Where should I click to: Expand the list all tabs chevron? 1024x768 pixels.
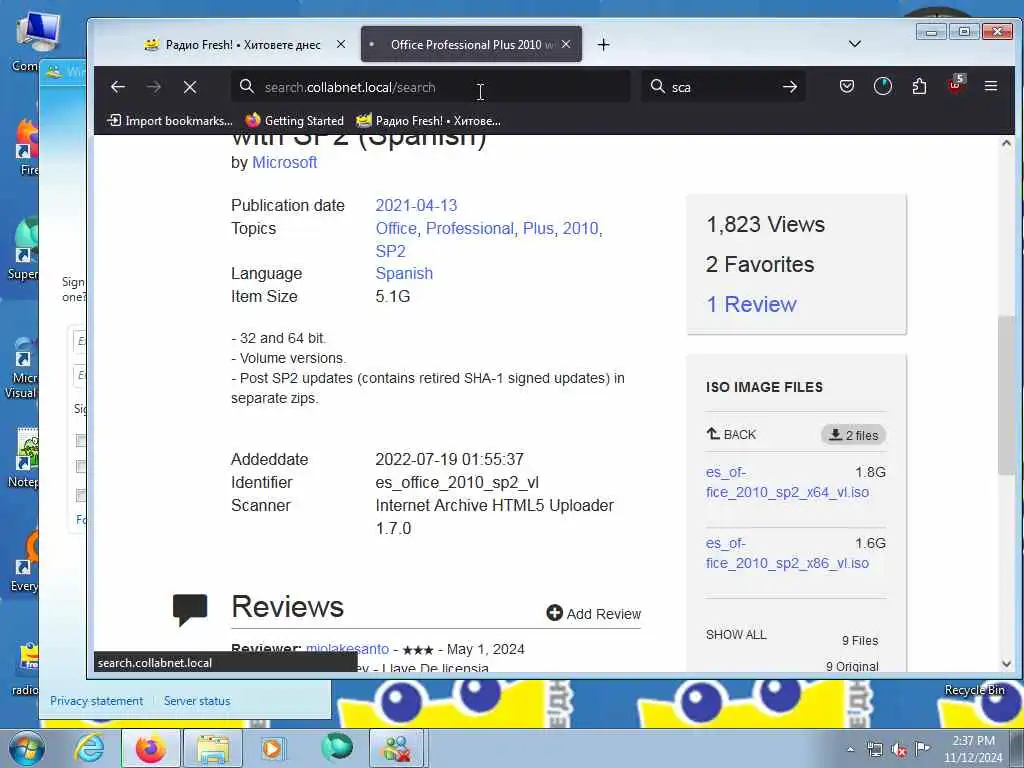854,44
